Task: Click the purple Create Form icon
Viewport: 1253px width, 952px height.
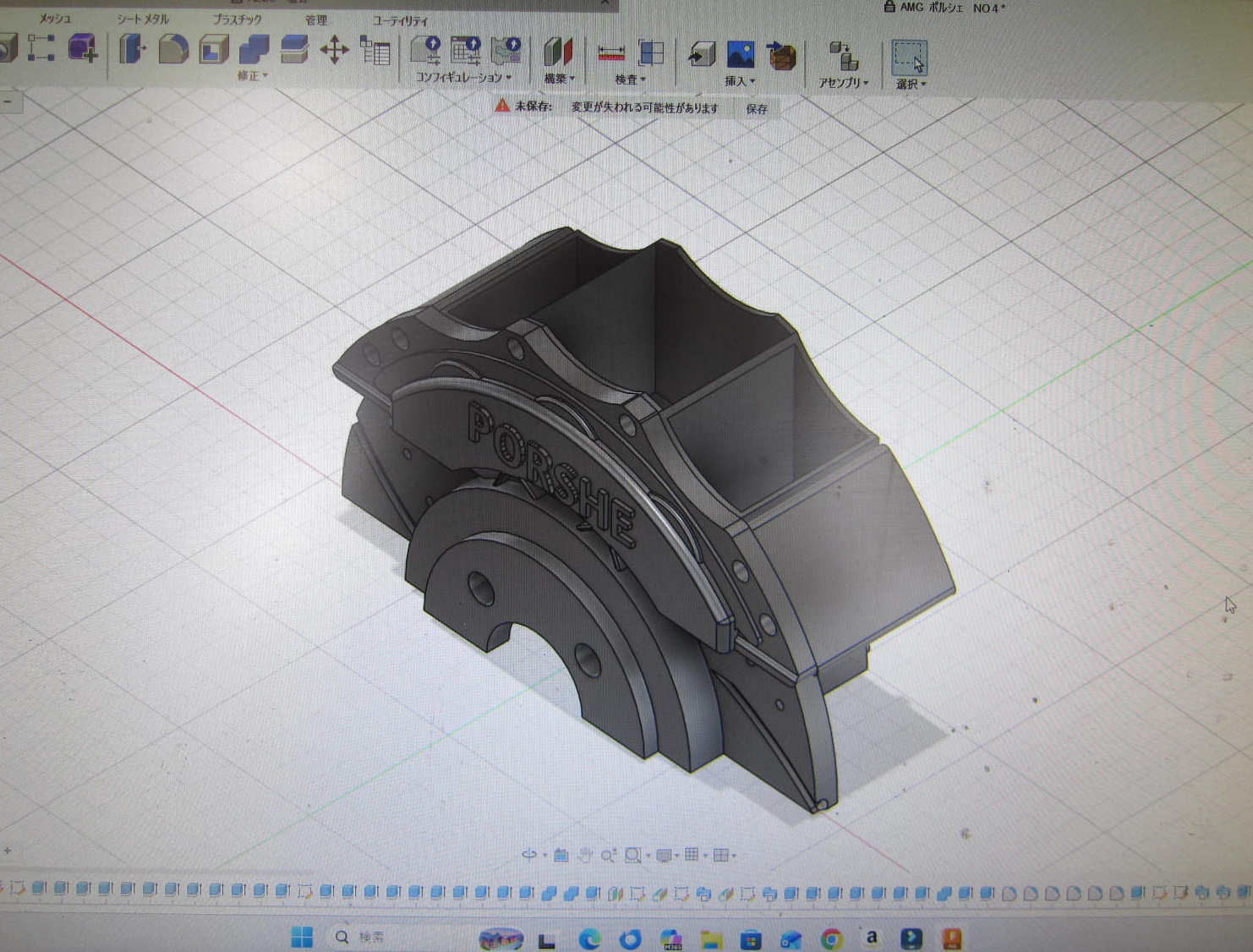Action: point(83,47)
